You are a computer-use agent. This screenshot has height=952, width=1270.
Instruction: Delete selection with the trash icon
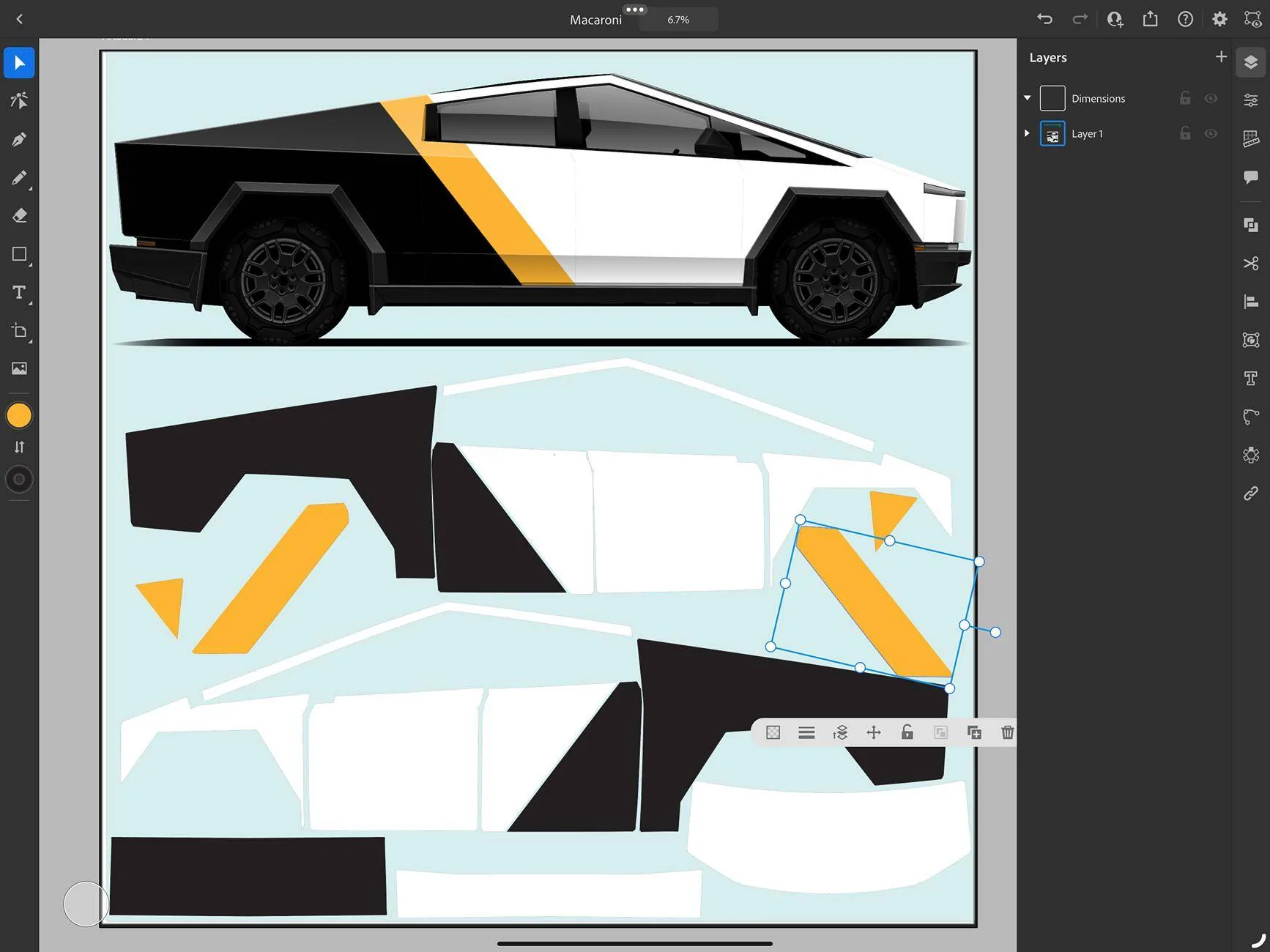click(x=1007, y=732)
